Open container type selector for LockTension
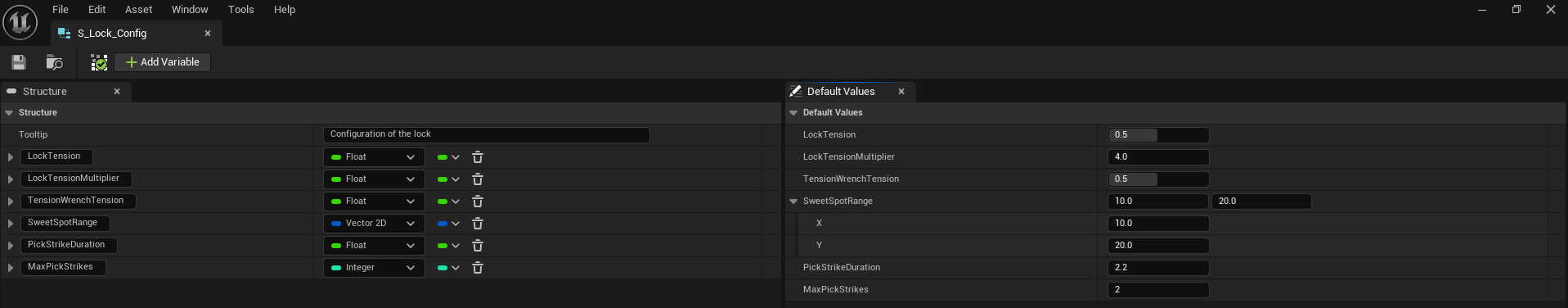 (x=448, y=157)
